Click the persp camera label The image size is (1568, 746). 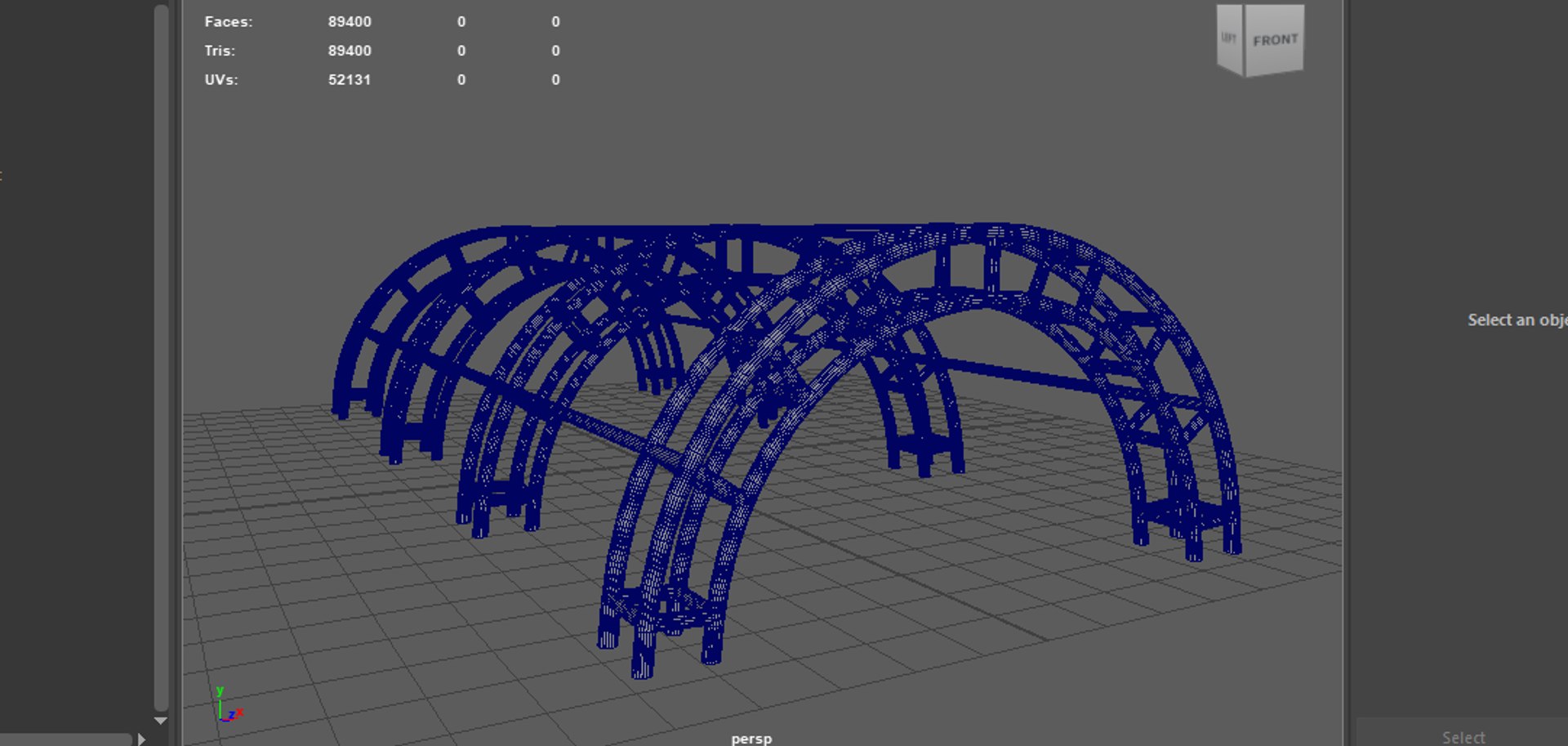point(751,739)
